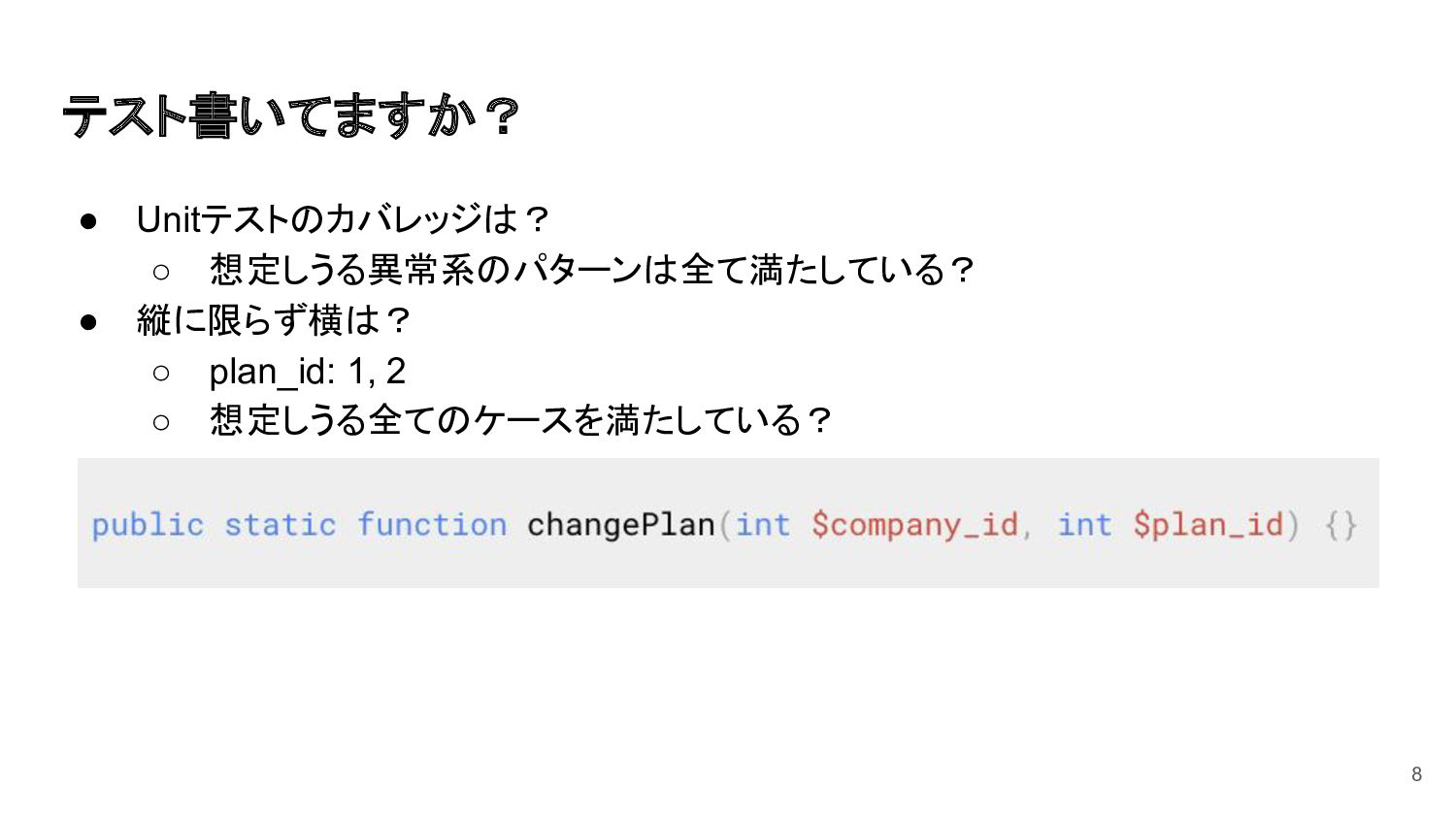
Task: Click the changePlan method name
Action: 621,525
